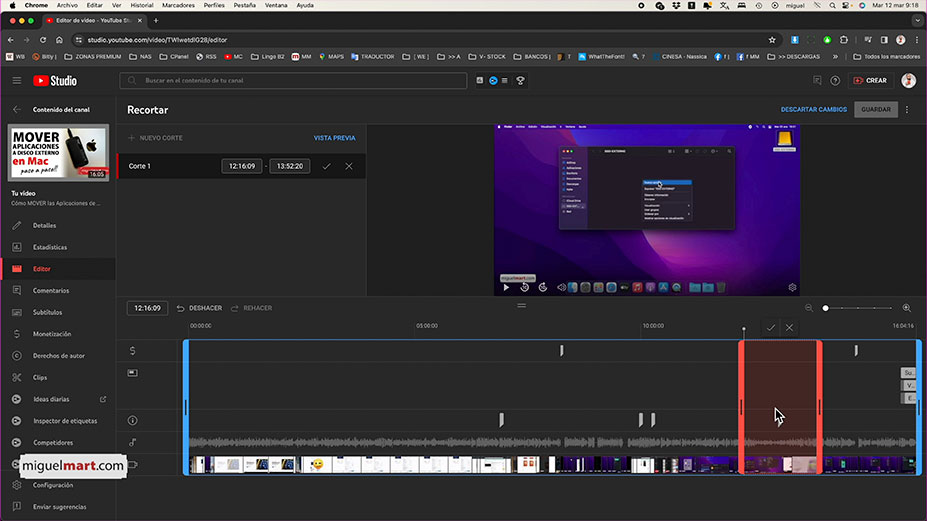Rewind ten seconds in the preview

coord(524,287)
